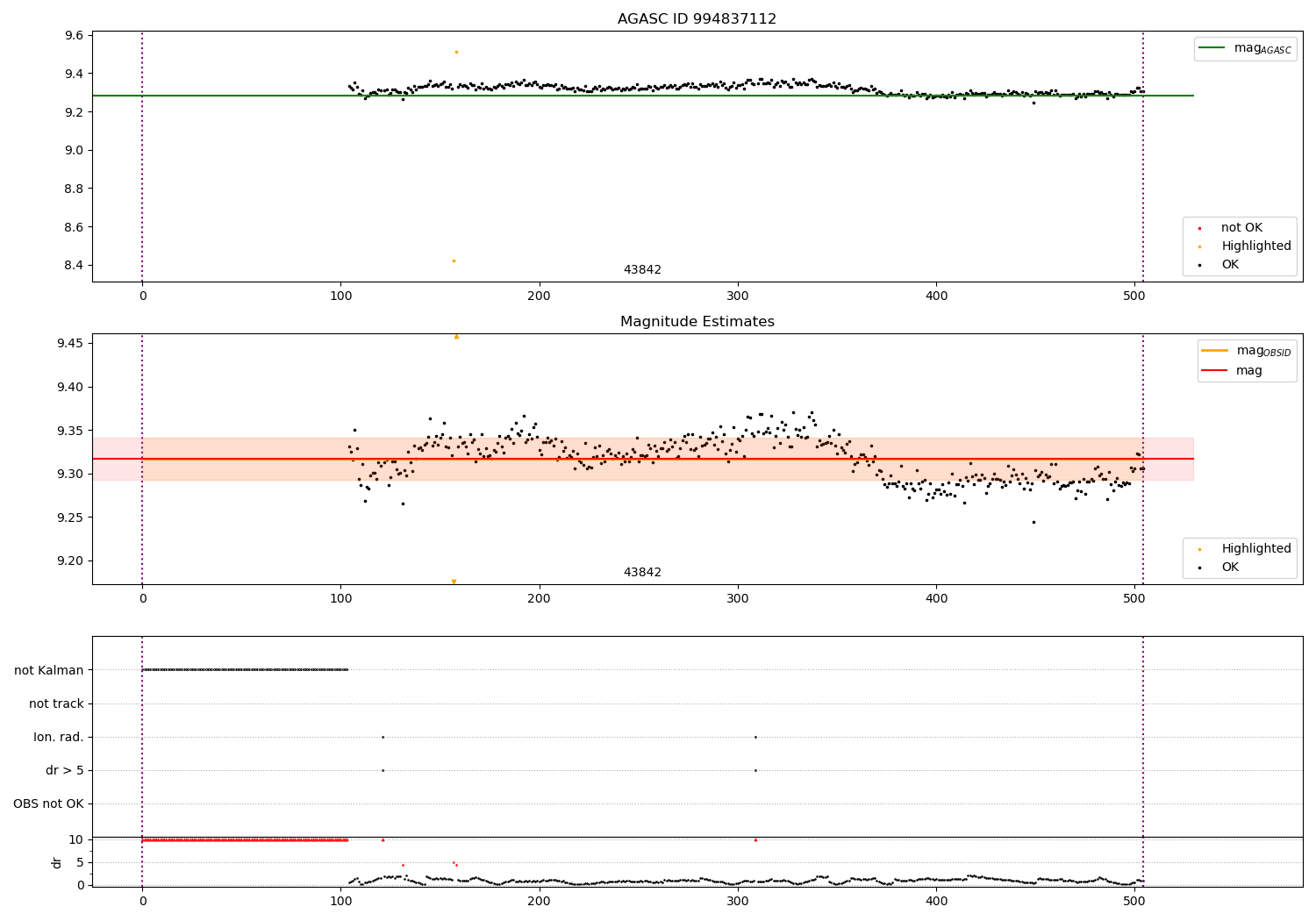Click the title AGASC ID 994837112

tap(697, 19)
